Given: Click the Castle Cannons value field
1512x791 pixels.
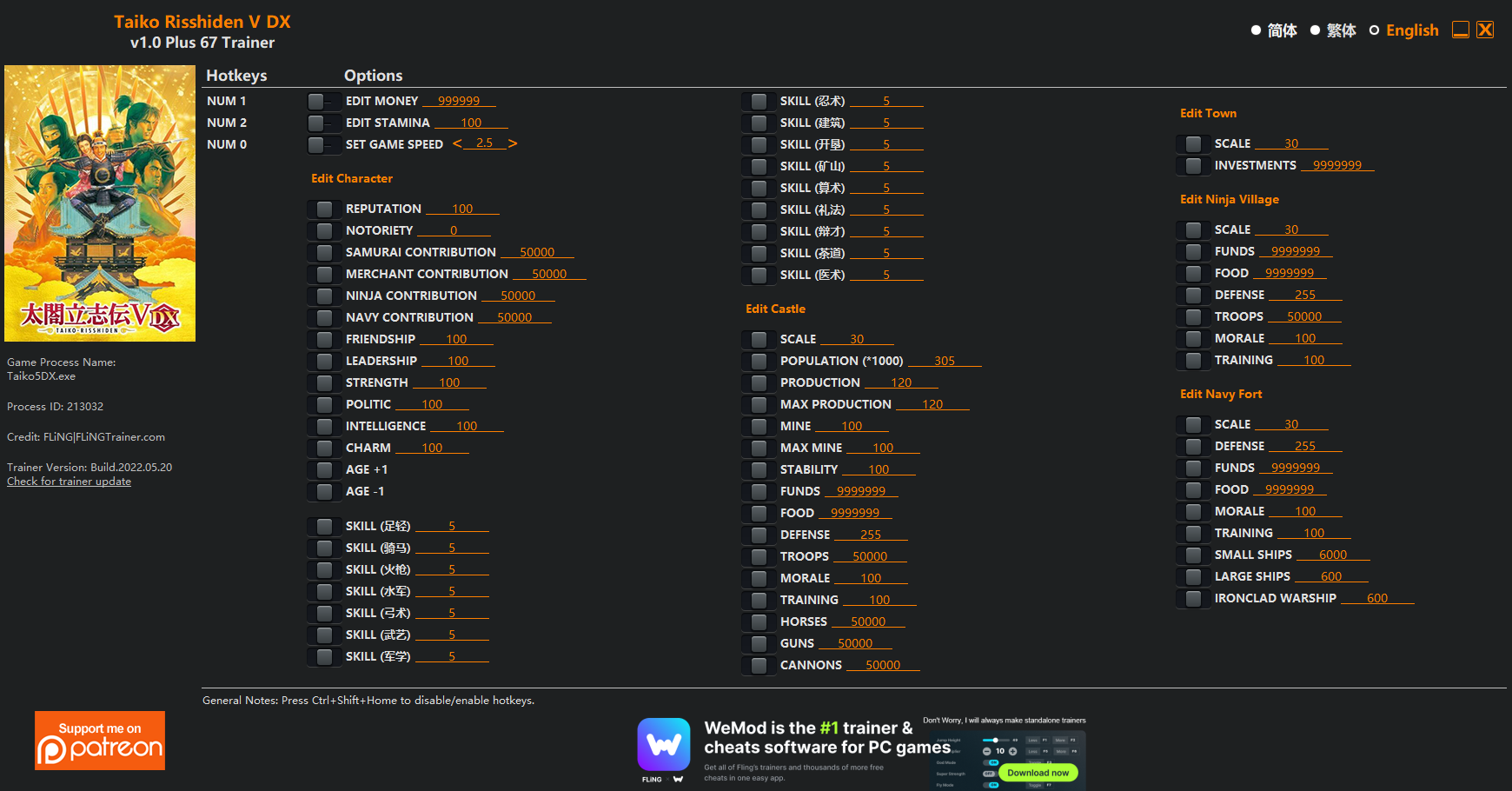Looking at the screenshot, I should coord(882,665).
